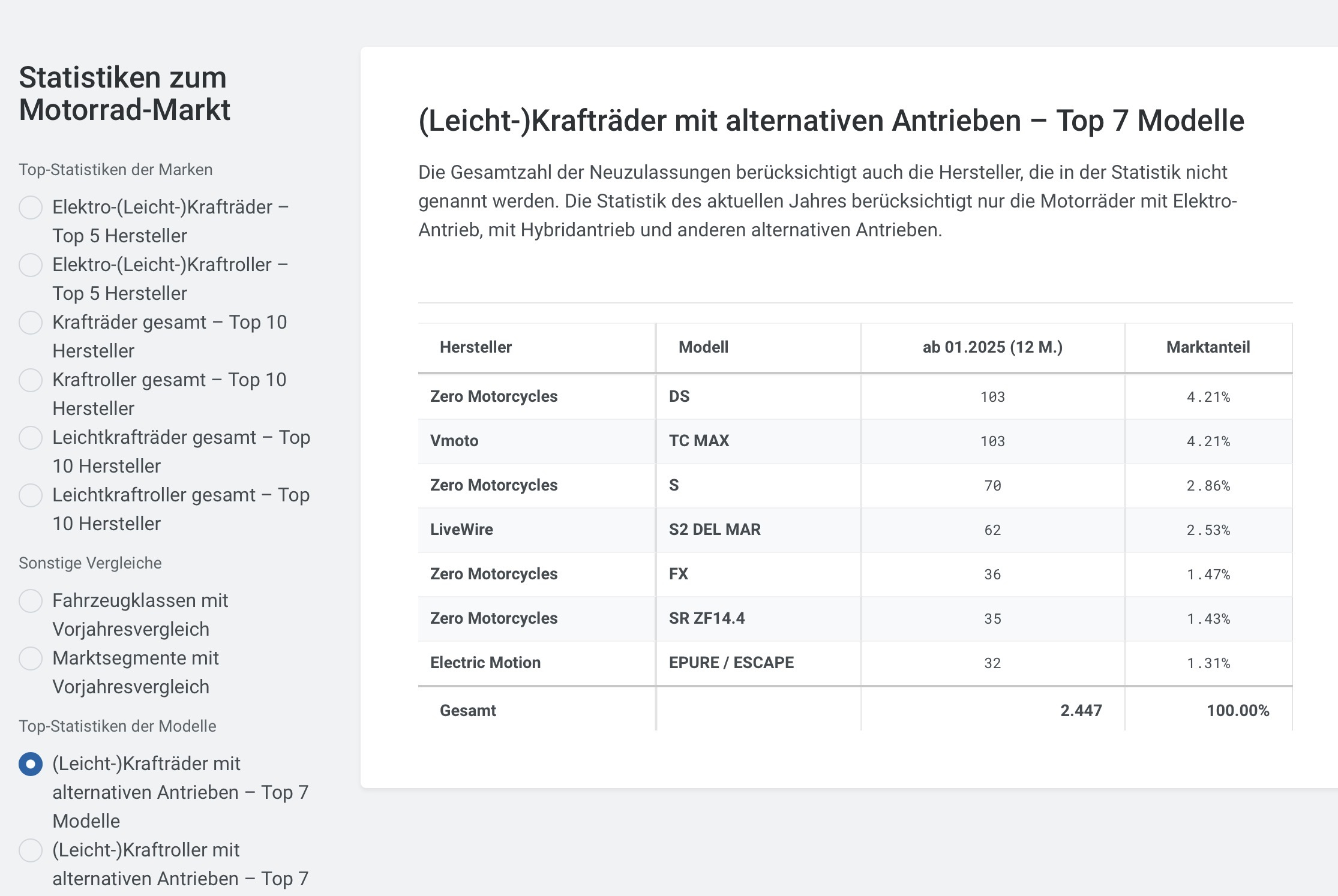This screenshot has width=1338, height=896.
Task: Click the Modell column header
Action: click(703, 347)
